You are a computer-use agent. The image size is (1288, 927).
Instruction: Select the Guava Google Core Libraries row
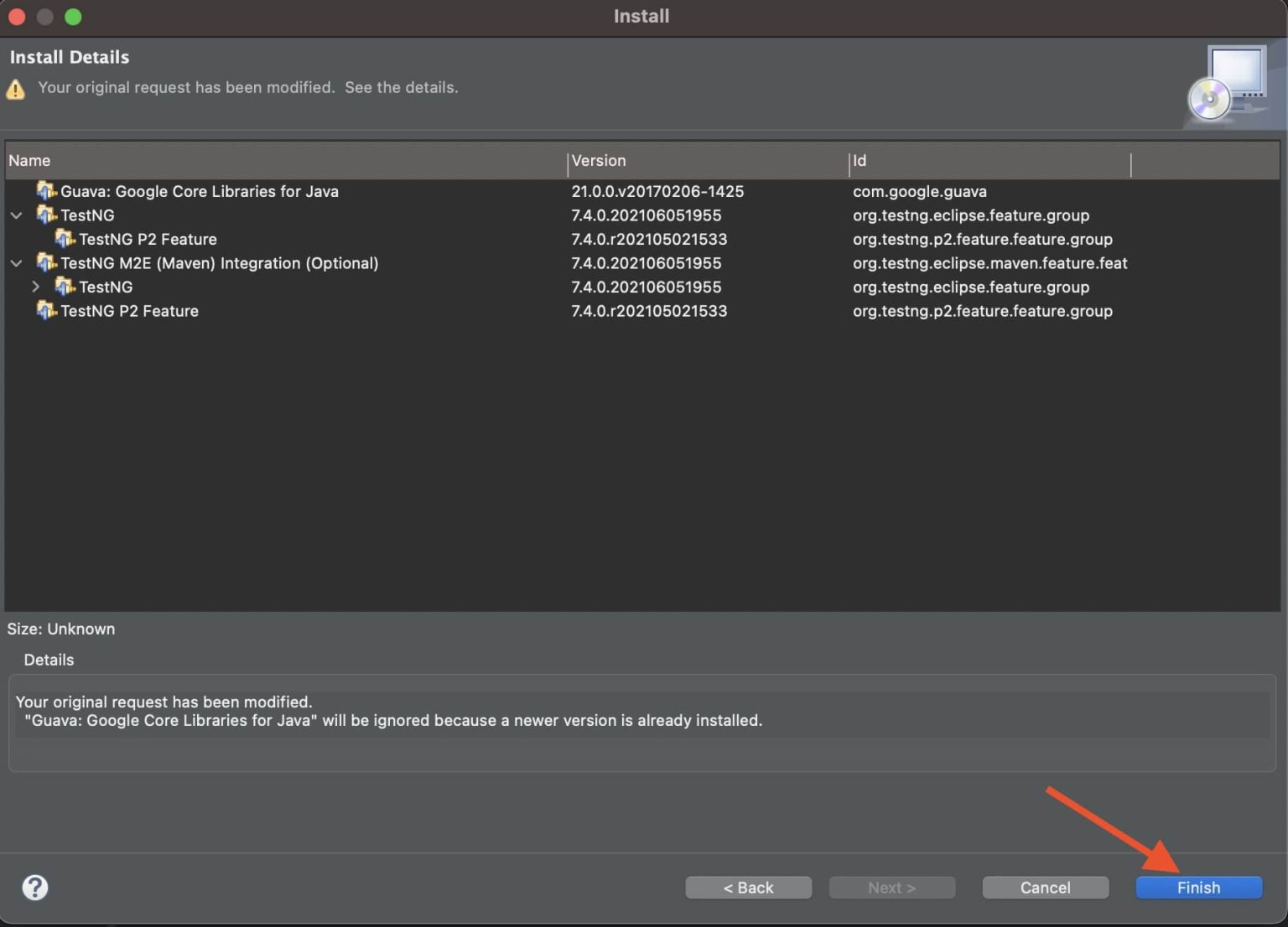[x=199, y=191]
